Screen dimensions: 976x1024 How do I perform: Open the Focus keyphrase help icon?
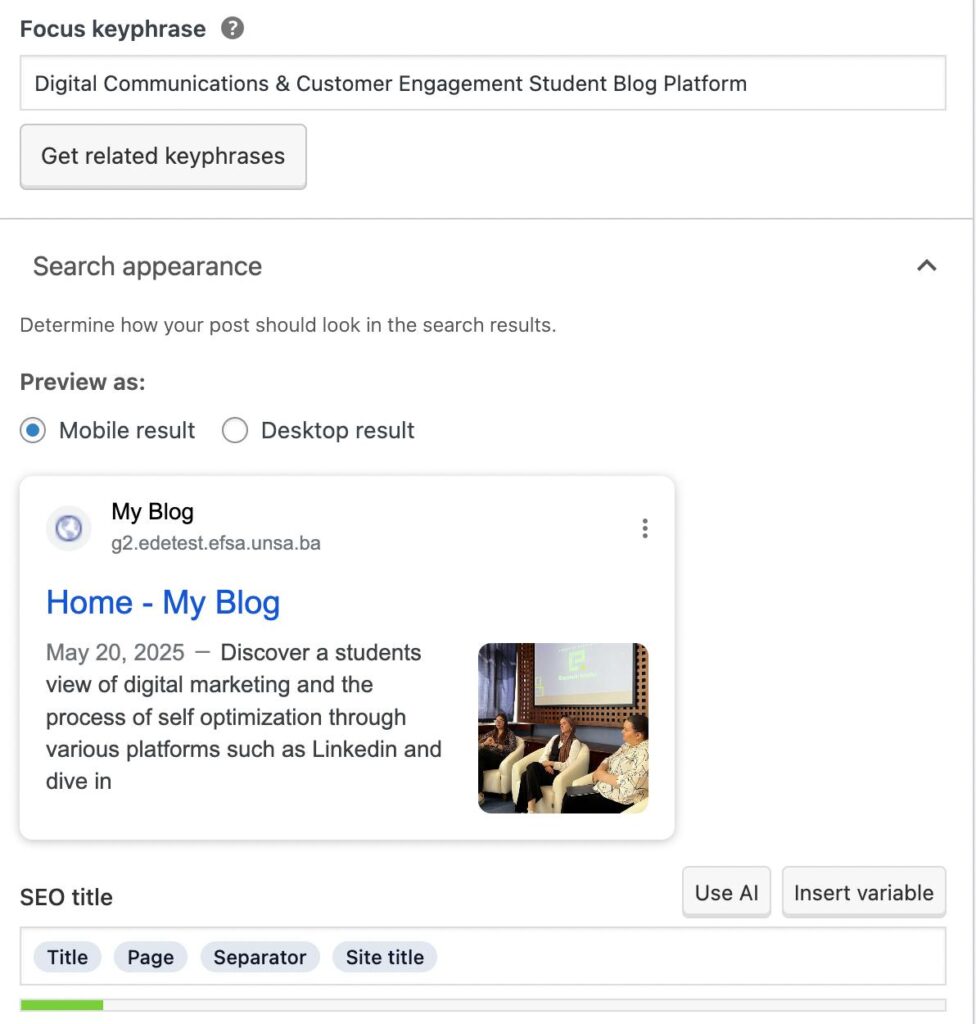coord(232,29)
